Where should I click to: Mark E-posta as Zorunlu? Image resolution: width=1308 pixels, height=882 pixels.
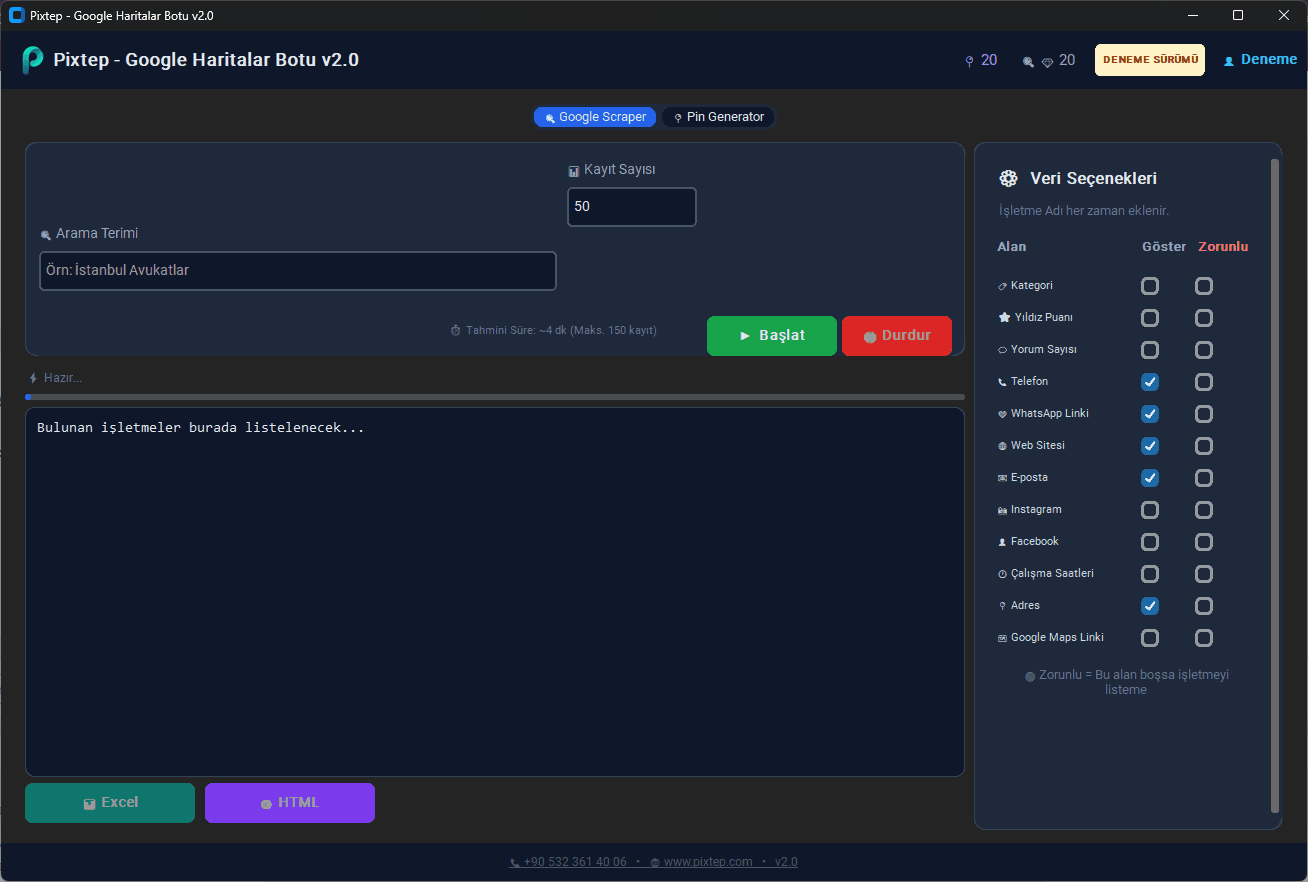coord(1204,478)
